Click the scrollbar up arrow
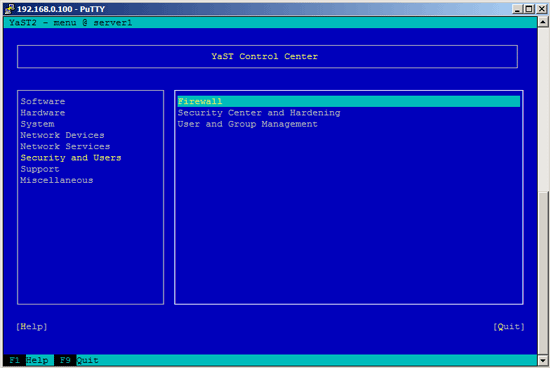The width and height of the screenshot is (550, 368). coord(543,22)
